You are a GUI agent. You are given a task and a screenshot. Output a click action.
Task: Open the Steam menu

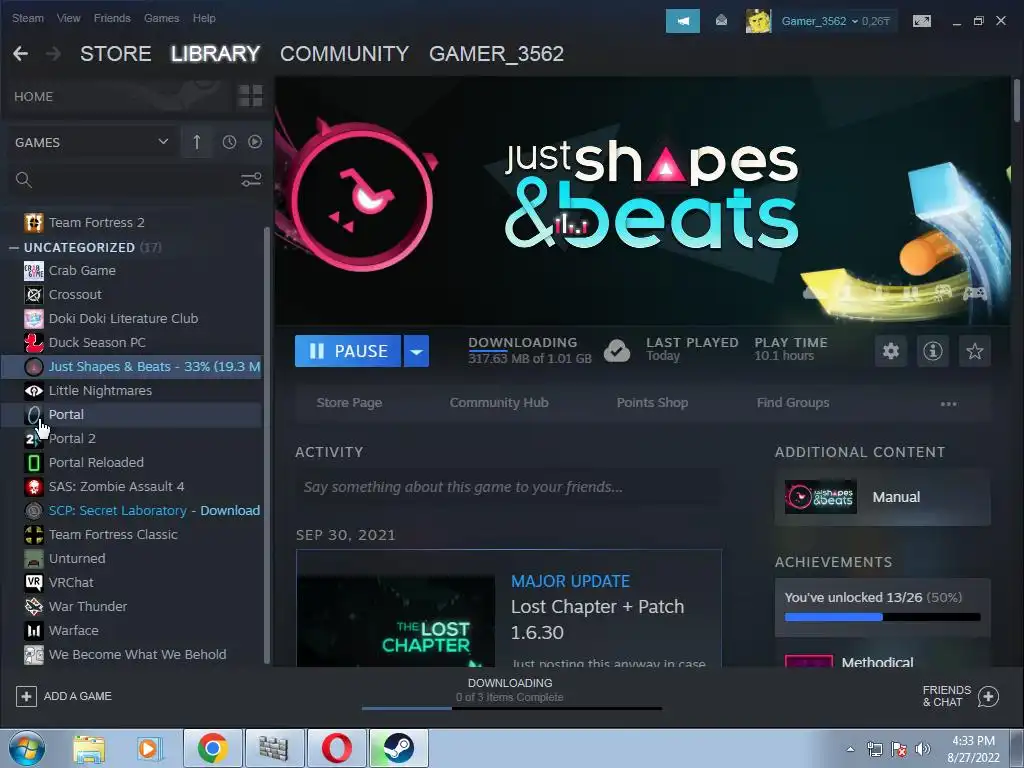[x=27, y=18]
